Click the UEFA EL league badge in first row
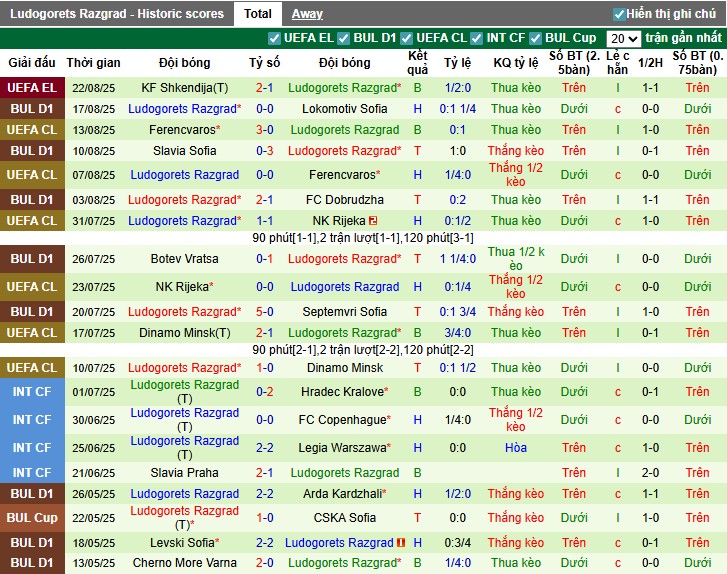727x574 pixels. (32, 88)
